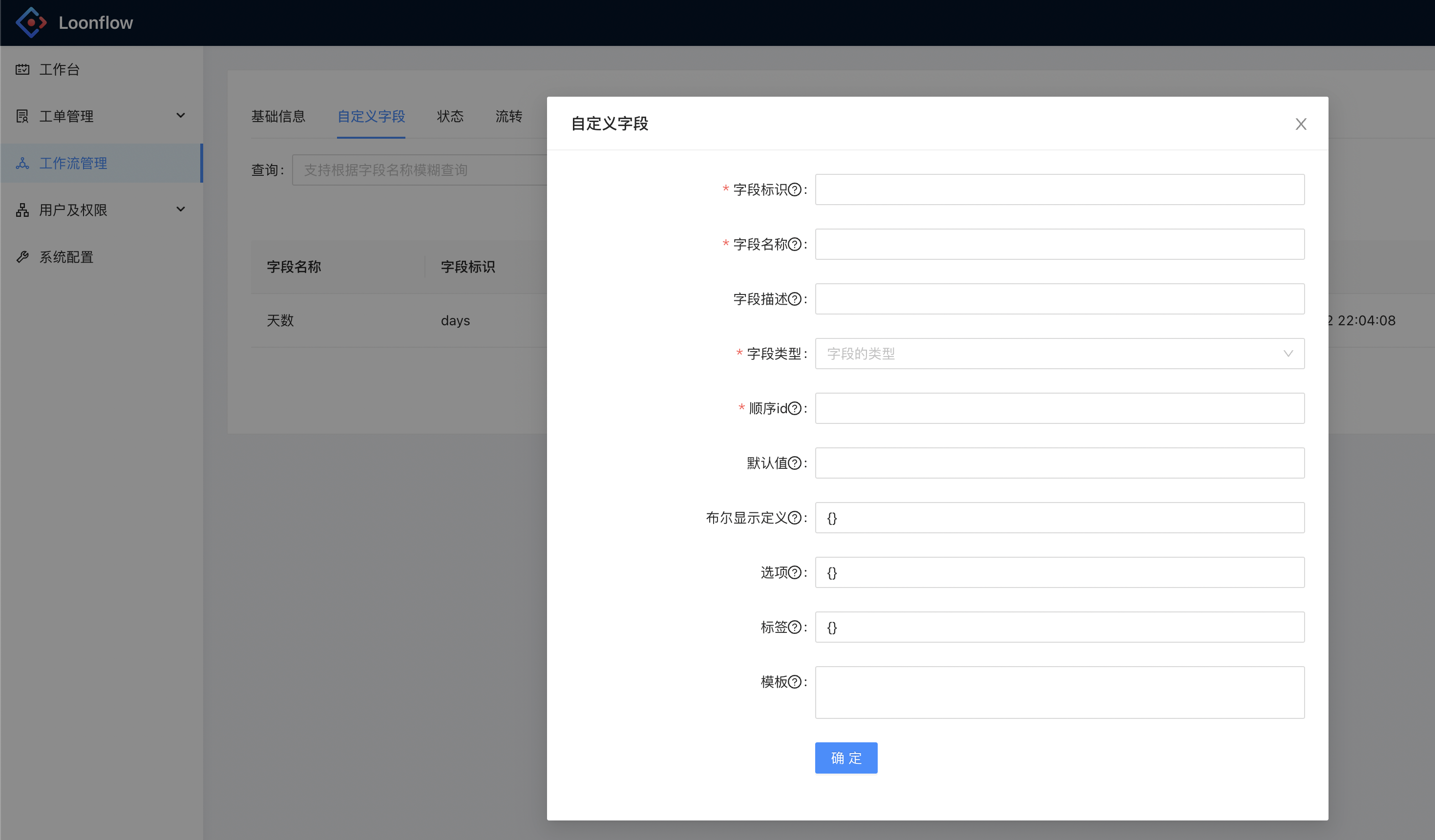
Task: Click the Loonflow logo icon
Action: pyautogui.click(x=31, y=23)
